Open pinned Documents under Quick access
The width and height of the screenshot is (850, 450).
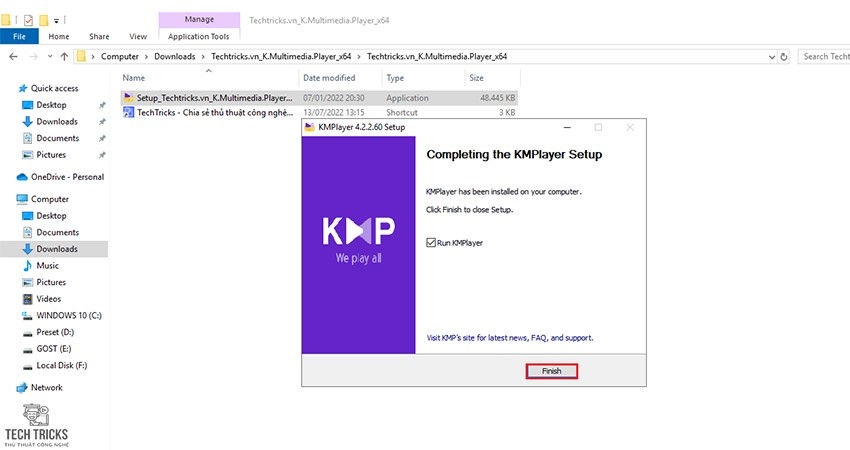pyautogui.click(x=57, y=138)
